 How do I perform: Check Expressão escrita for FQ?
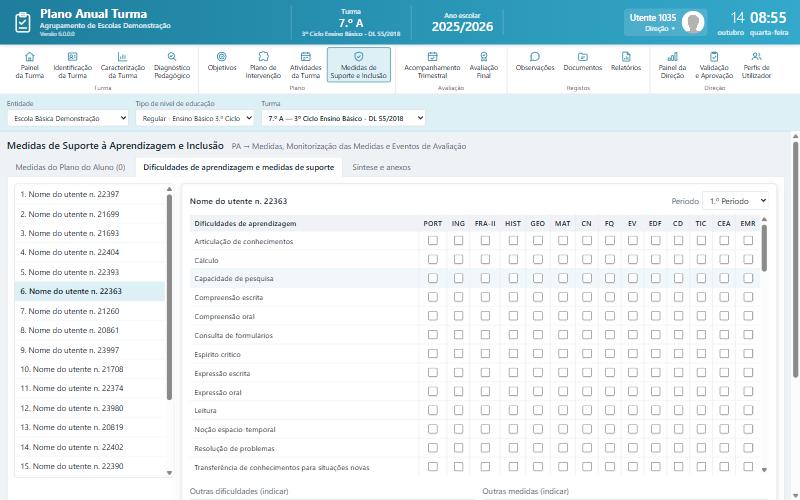tap(610, 372)
